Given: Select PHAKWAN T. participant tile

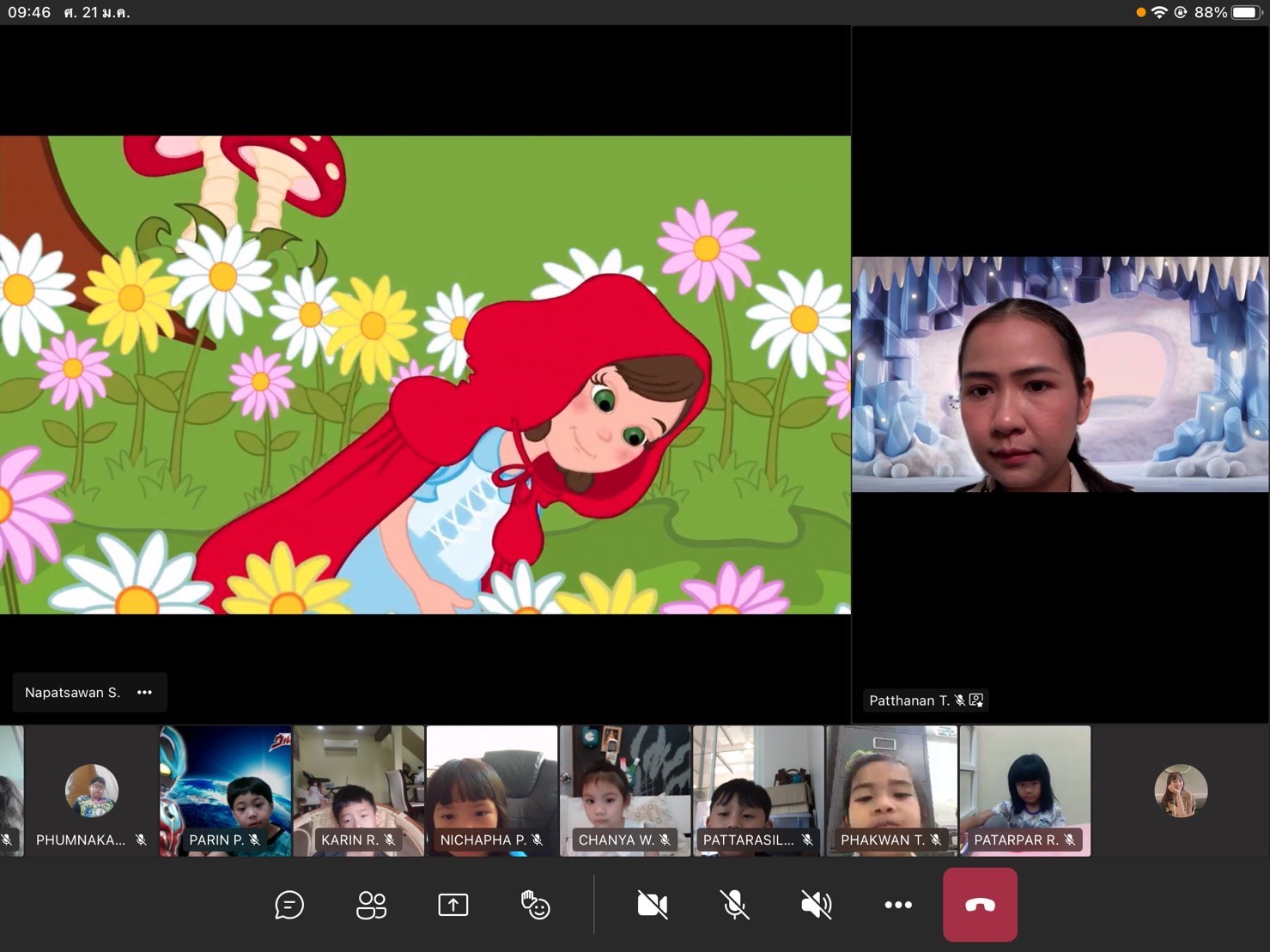Looking at the screenshot, I should [891, 790].
